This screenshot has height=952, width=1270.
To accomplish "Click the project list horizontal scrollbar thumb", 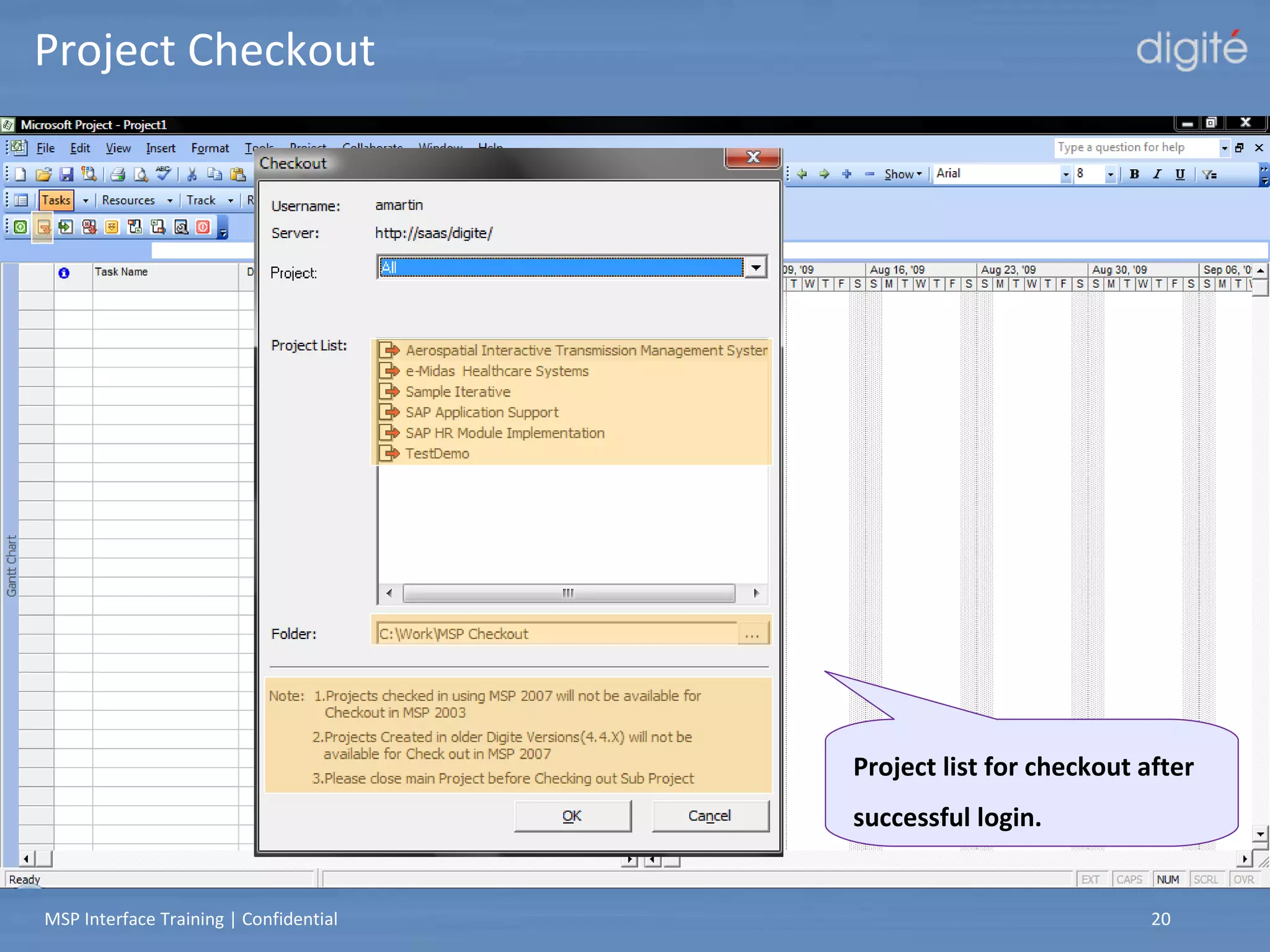I will click(x=569, y=593).
